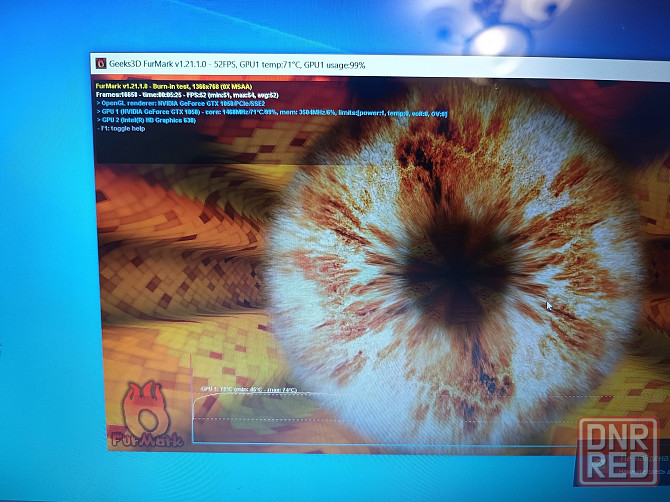Click the 'F1: toggle help' overlay line

(x=127, y=130)
